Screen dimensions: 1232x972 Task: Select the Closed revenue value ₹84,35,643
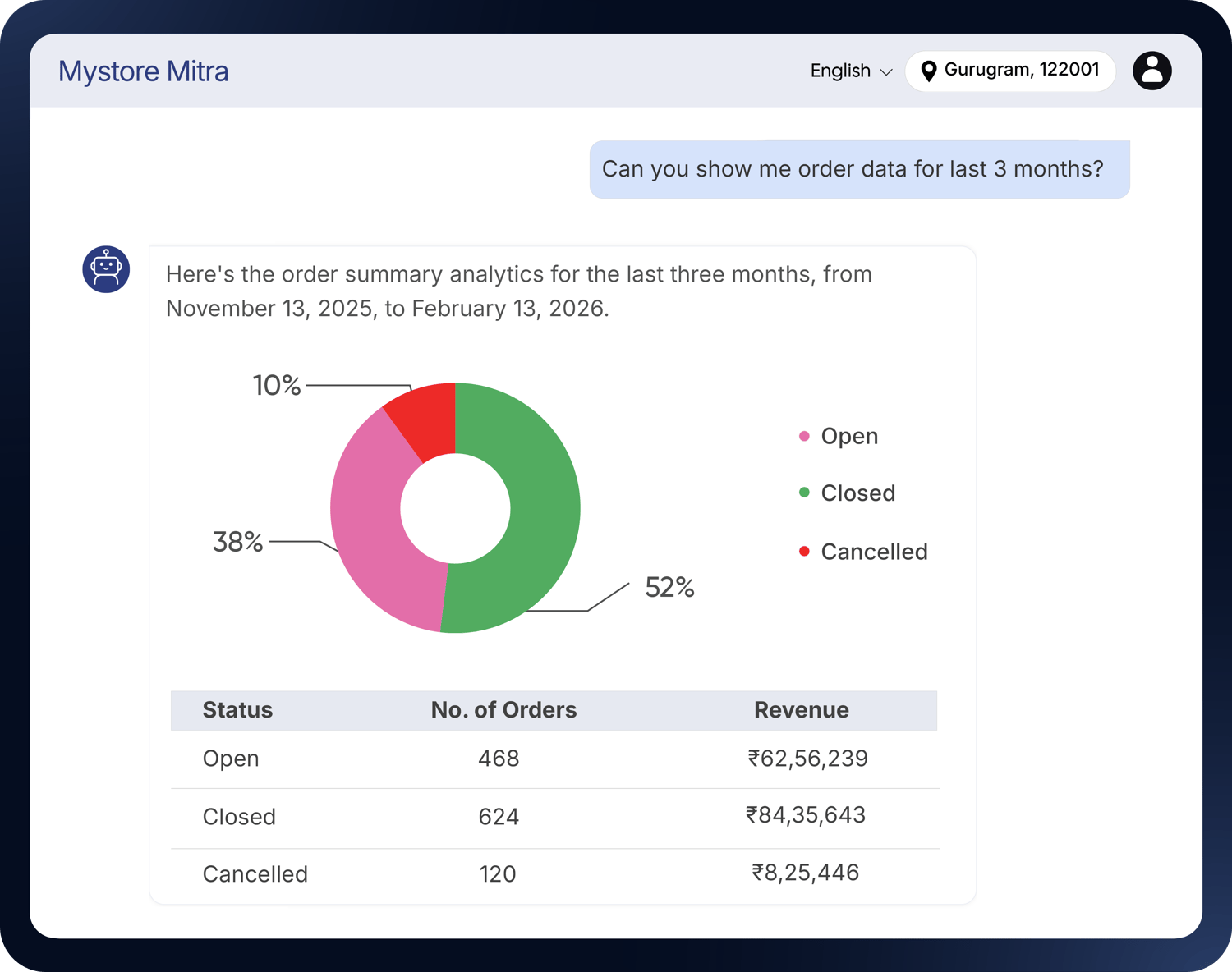806,815
